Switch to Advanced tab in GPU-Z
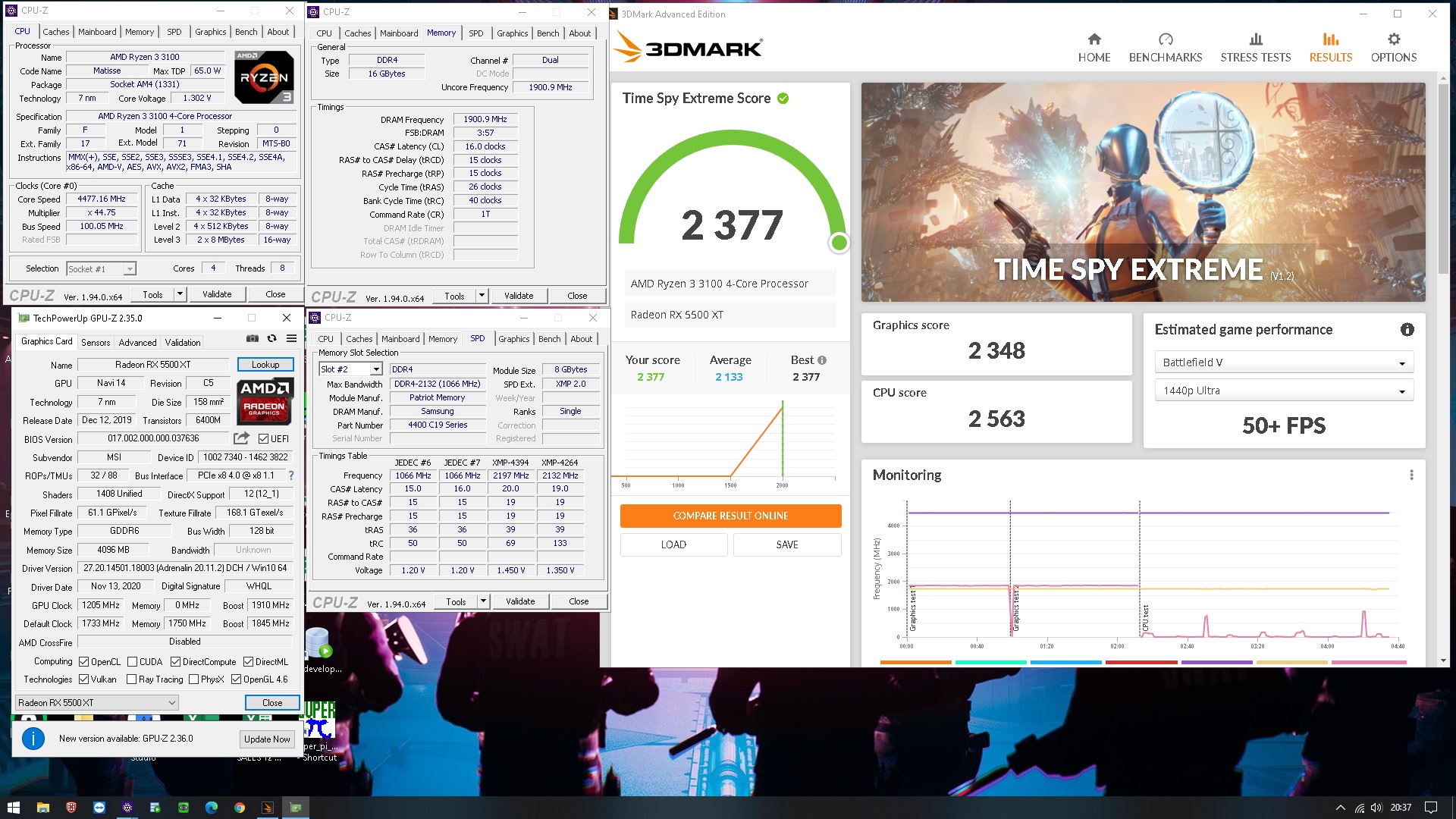 click(137, 342)
